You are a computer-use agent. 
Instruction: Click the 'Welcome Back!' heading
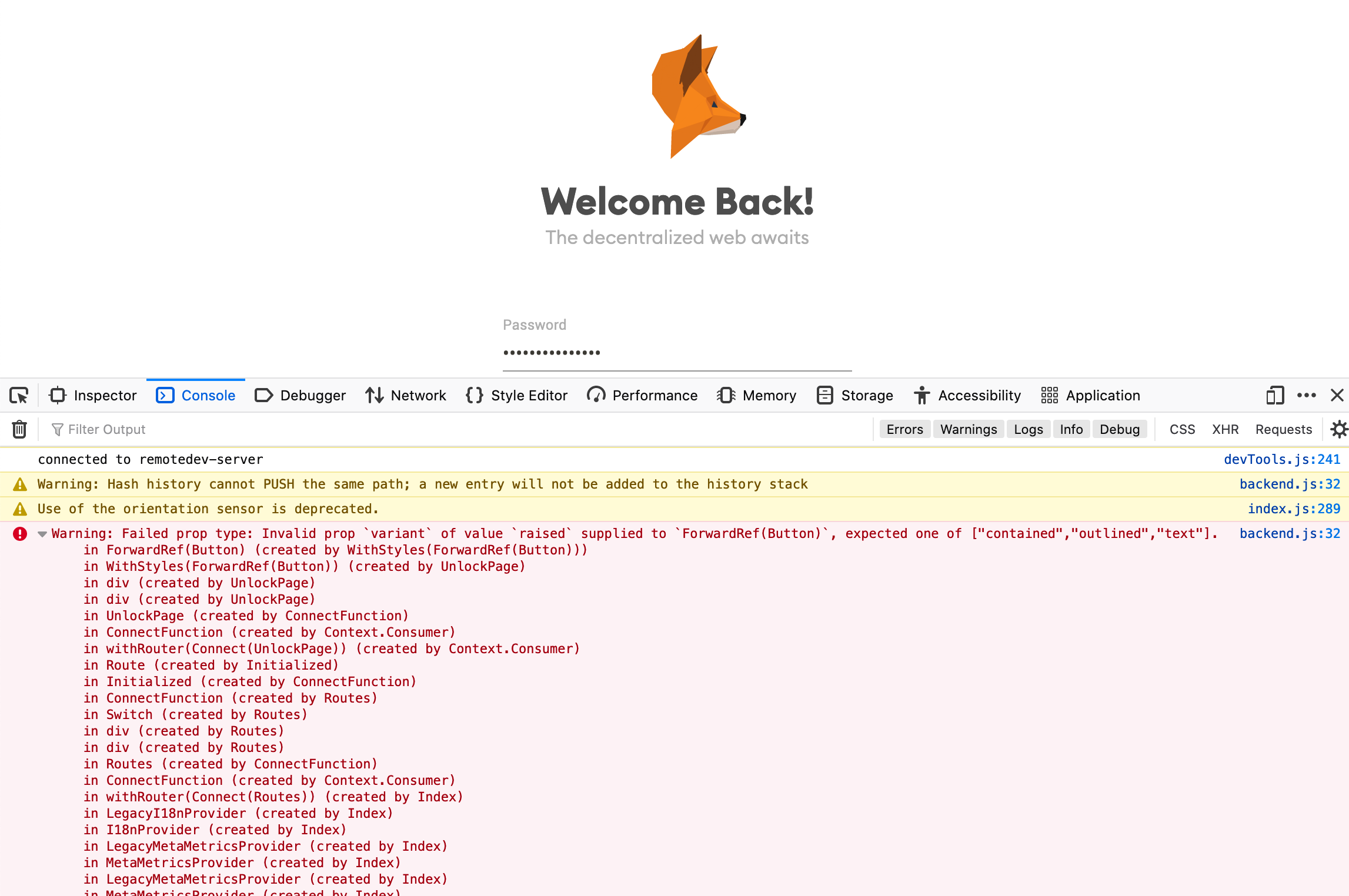click(677, 202)
